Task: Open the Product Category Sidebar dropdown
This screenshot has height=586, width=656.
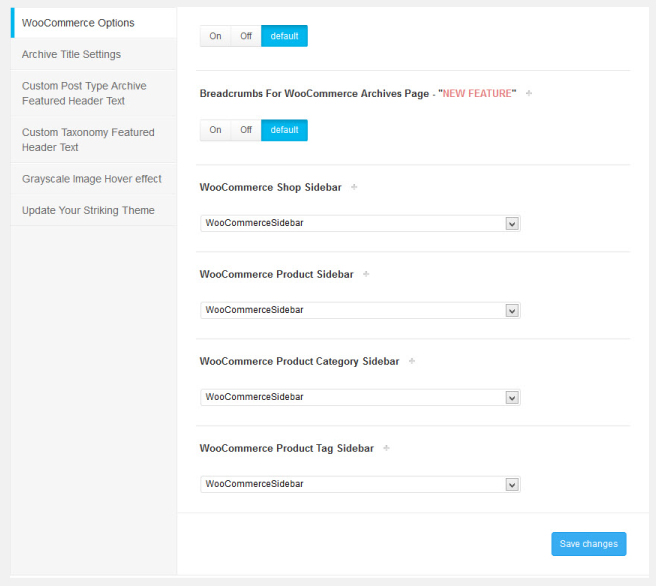Action: click(x=360, y=397)
